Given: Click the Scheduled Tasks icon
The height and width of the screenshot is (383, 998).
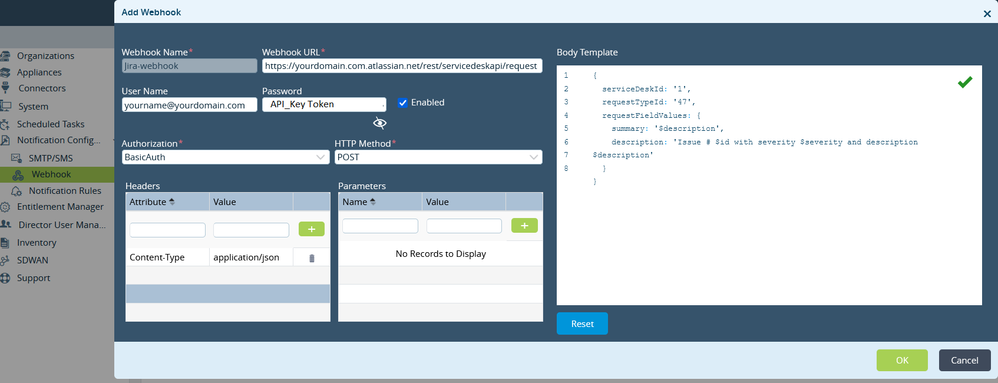Looking at the screenshot, I should point(5,124).
